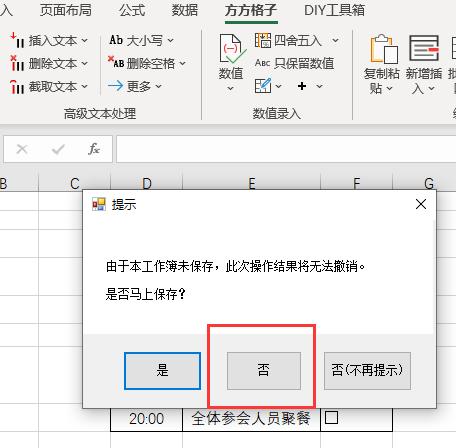Open the 大小写 dropdown arrow
Screen dimensions: 456x448
coord(170,41)
